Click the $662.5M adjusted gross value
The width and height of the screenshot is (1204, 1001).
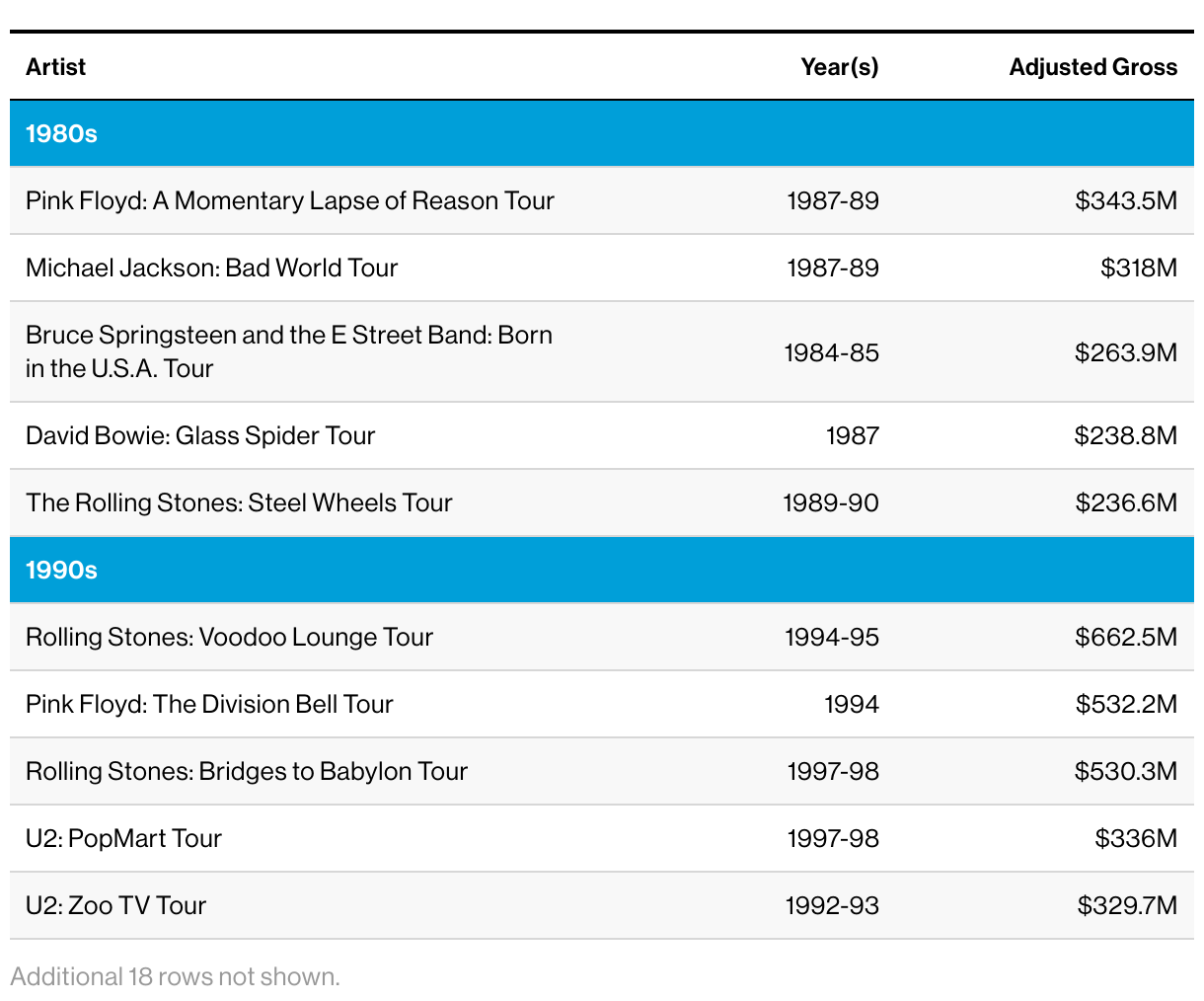[1126, 638]
